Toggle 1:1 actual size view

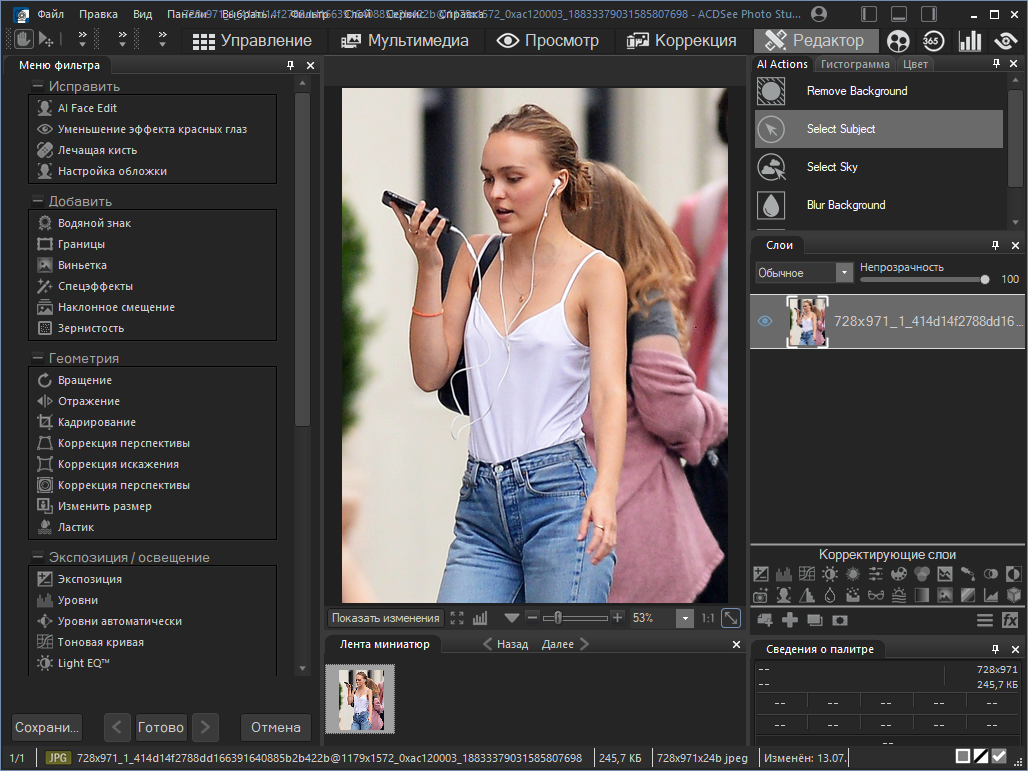708,618
